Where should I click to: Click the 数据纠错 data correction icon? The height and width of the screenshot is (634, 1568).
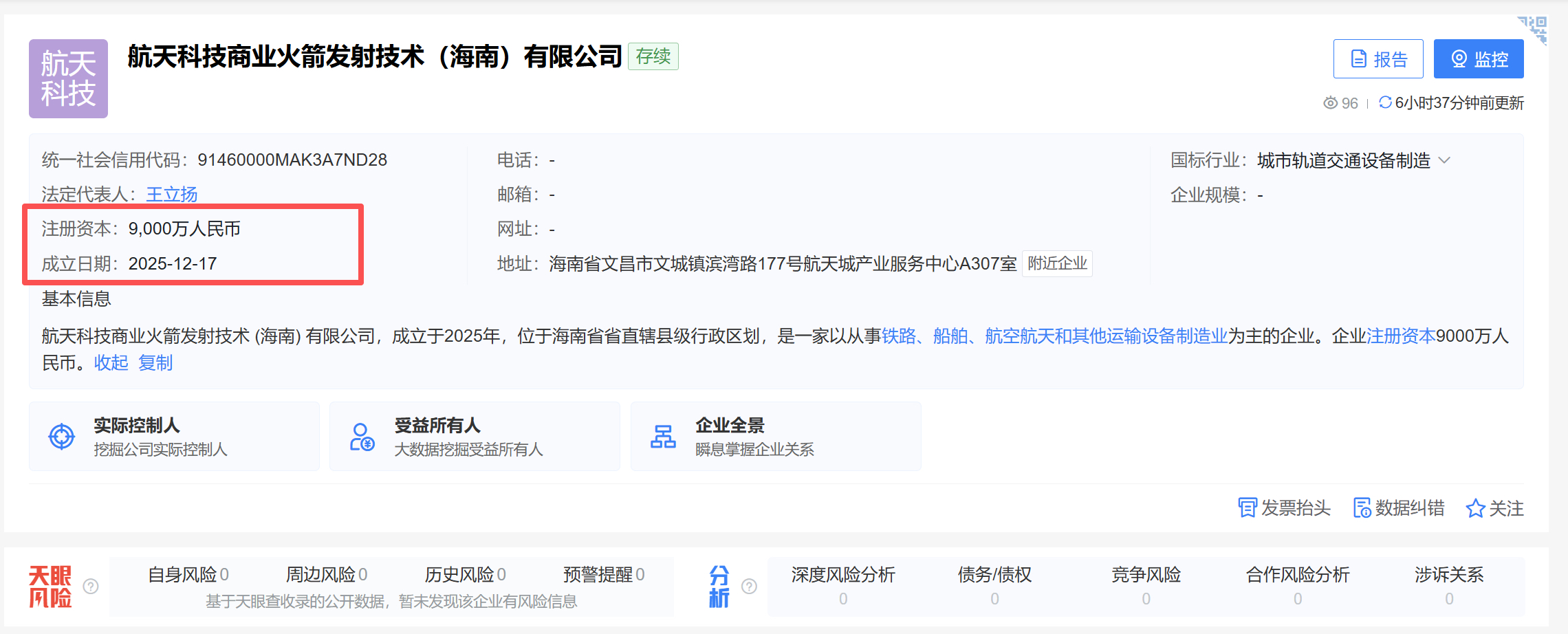[x=1362, y=508]
